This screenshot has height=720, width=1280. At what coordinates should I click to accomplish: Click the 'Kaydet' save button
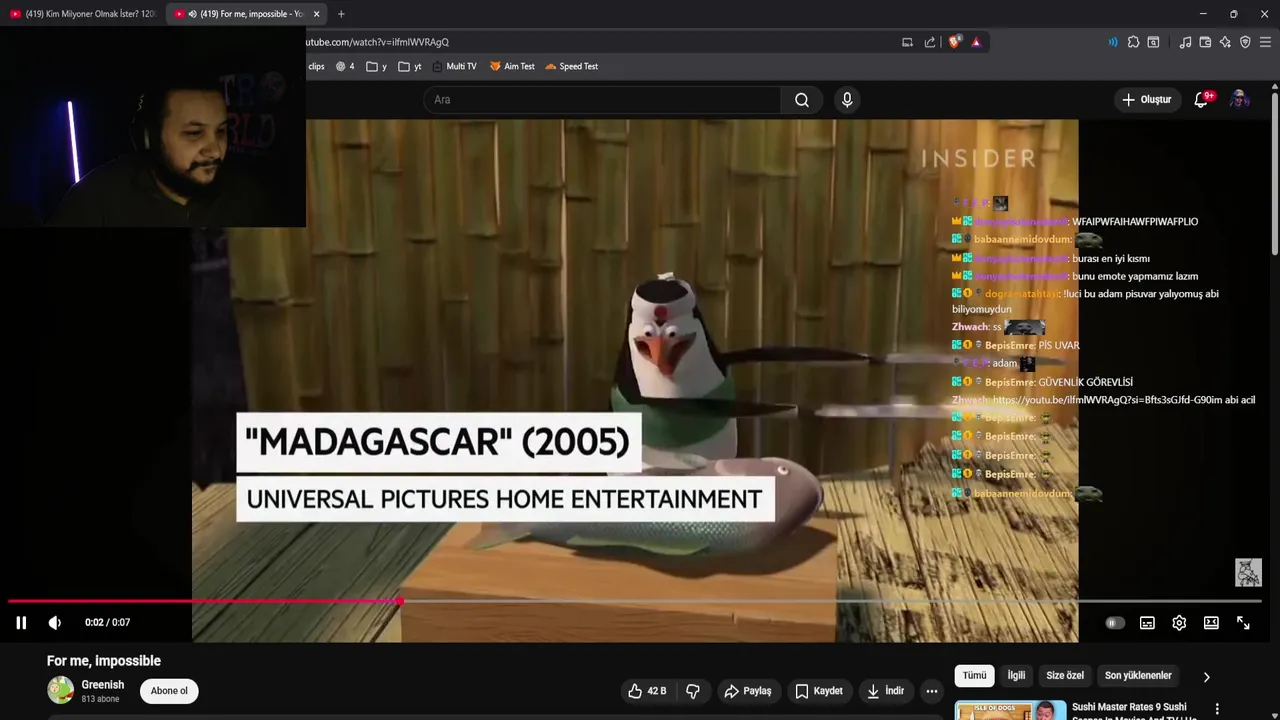point(819,691)
